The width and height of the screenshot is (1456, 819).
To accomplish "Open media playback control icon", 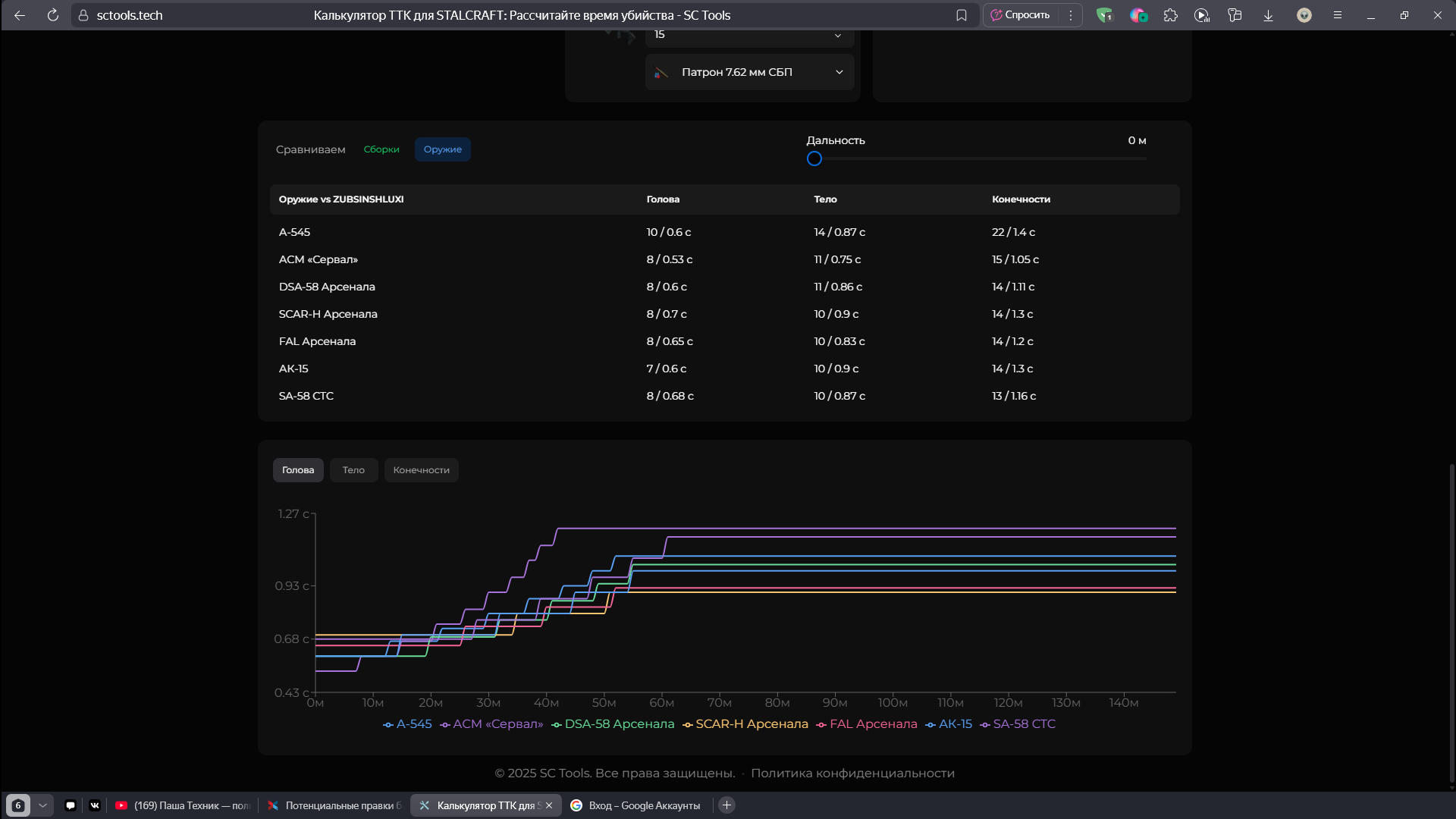I will pyautogui.click(x=1202, y=15).
